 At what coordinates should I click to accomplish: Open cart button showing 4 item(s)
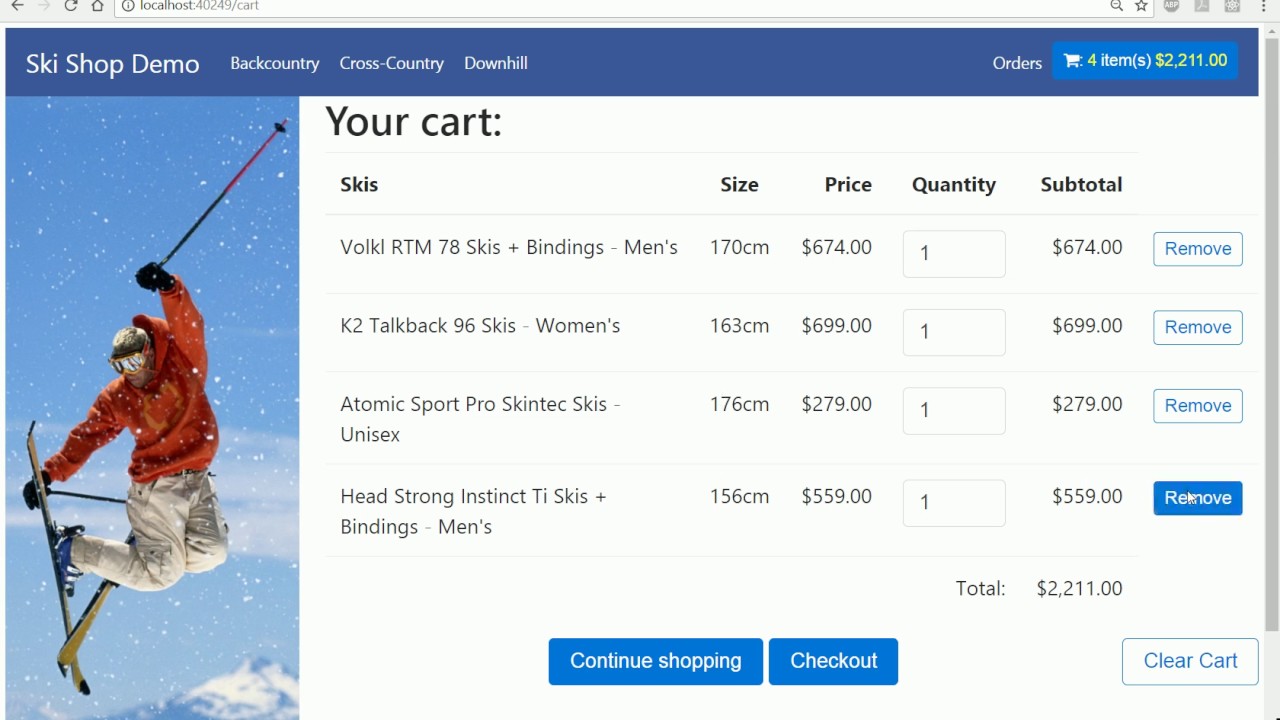(1145, 61)
